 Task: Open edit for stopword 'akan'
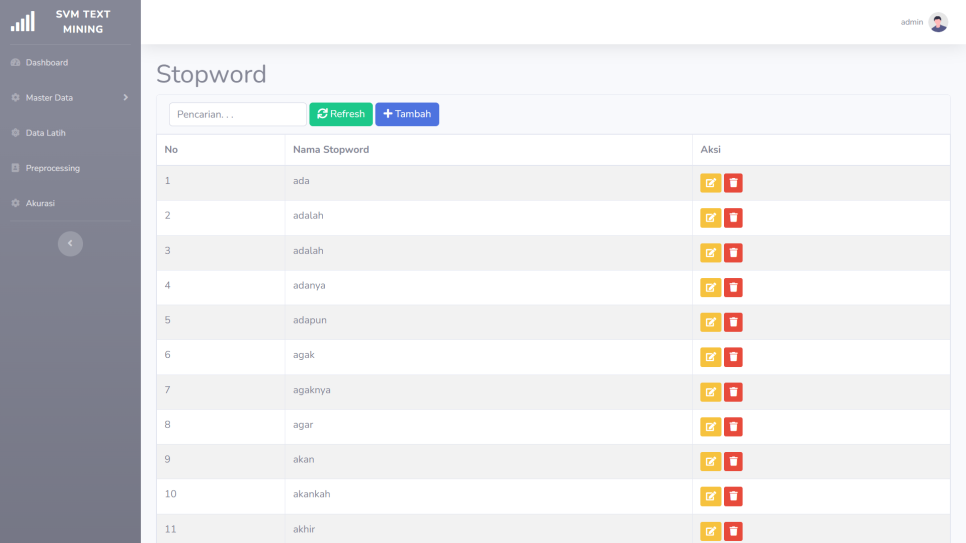pos(710,462)
